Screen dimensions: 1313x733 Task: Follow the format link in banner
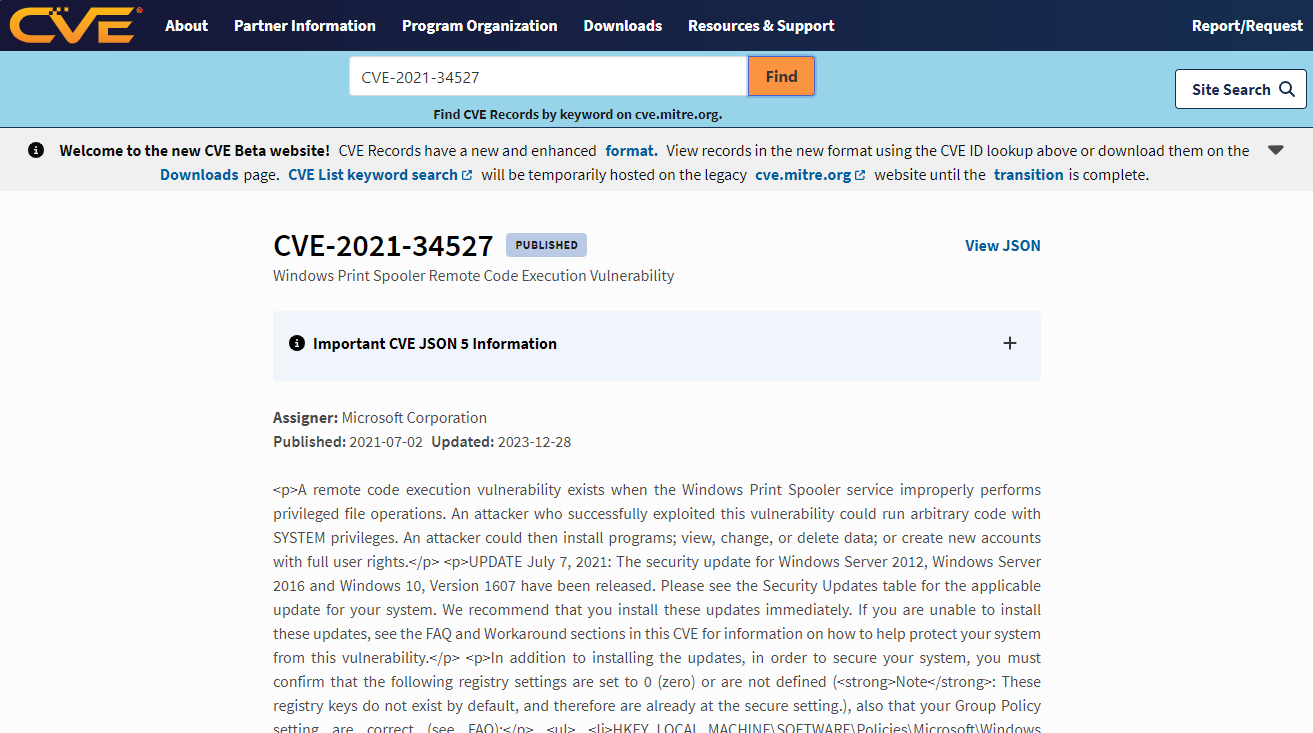(631, 151)
